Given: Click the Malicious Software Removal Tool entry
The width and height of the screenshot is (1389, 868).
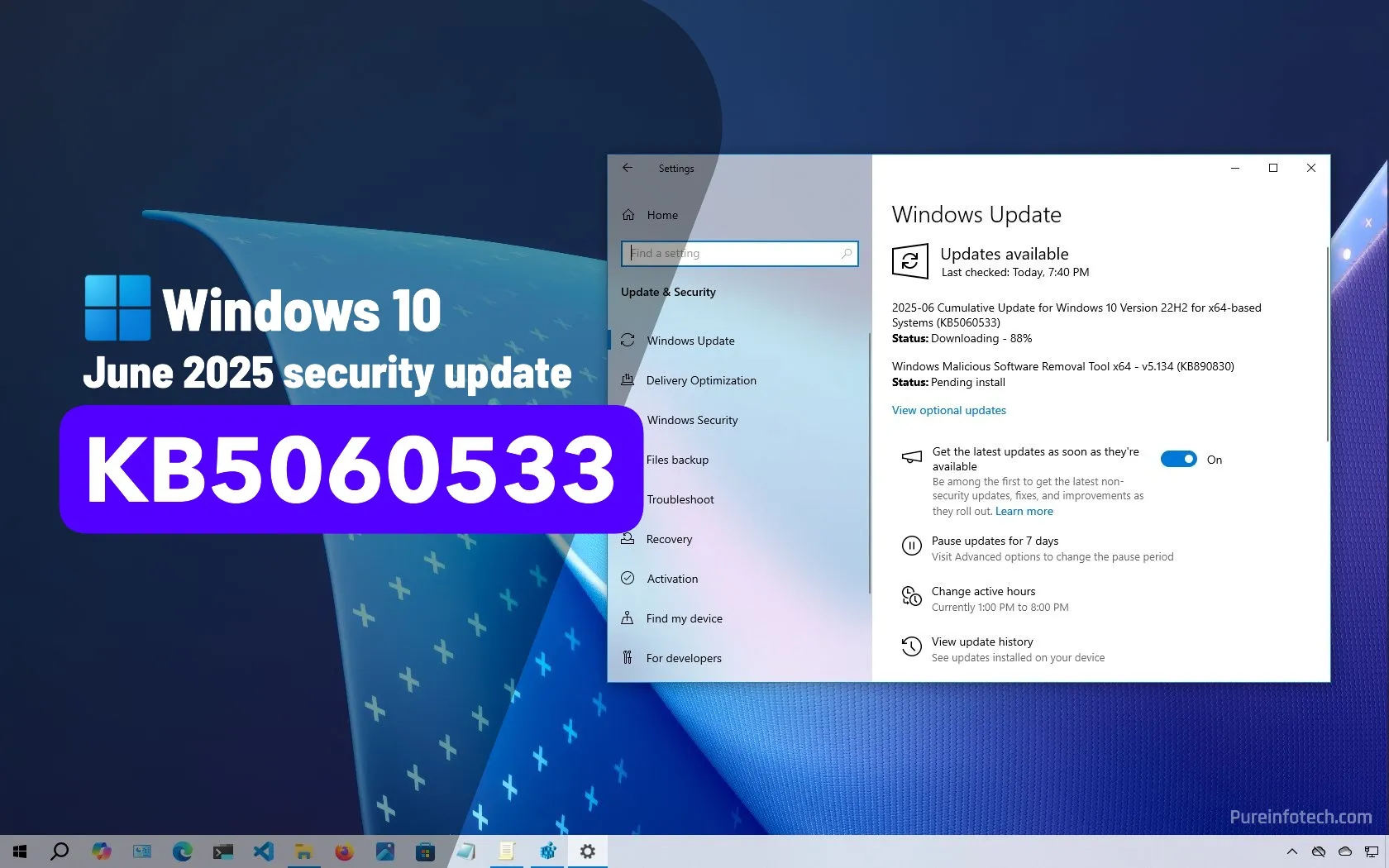Looking at the screenshot, I should pos(1062,366).
